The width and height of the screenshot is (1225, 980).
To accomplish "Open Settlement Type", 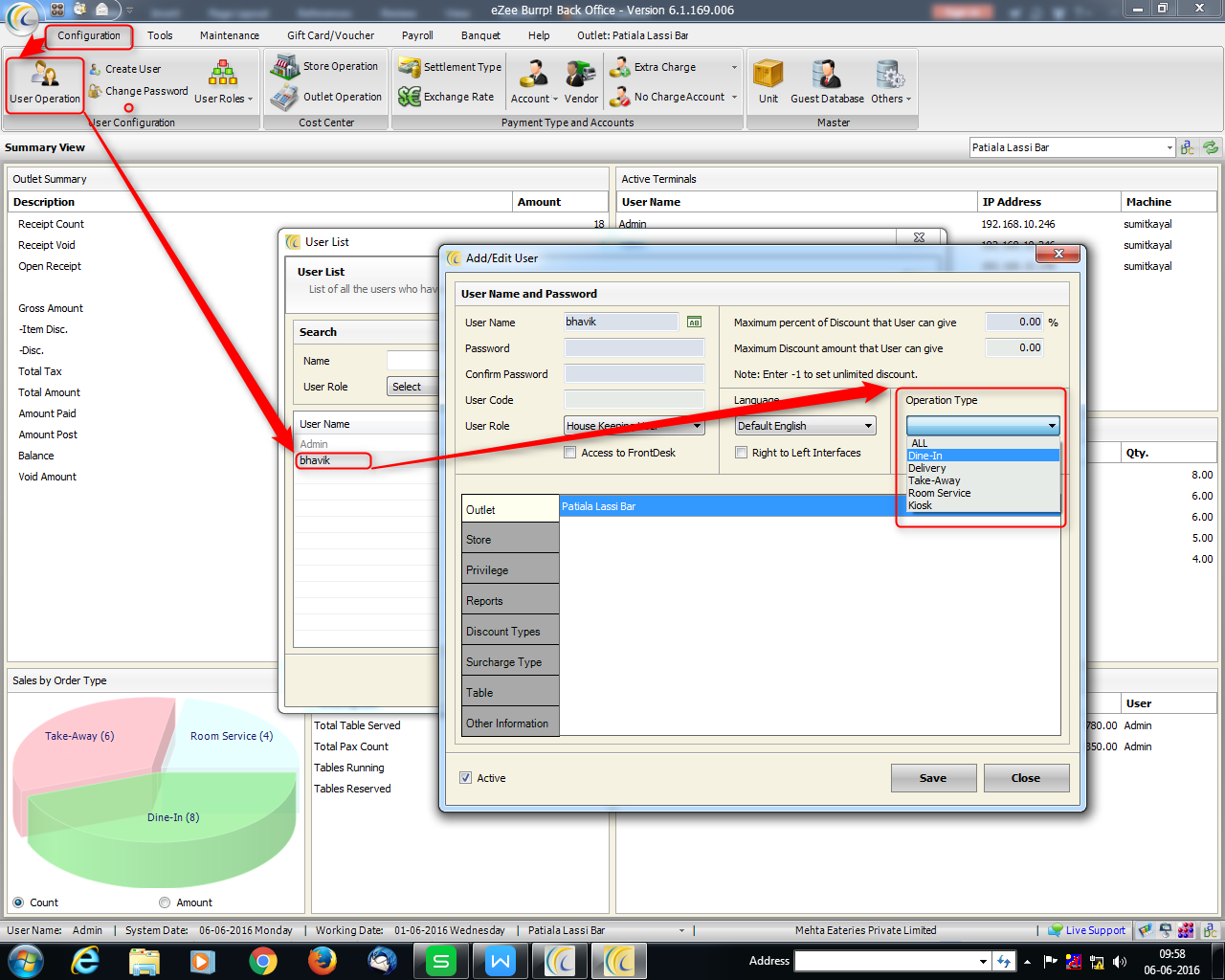I will (450, 67).
